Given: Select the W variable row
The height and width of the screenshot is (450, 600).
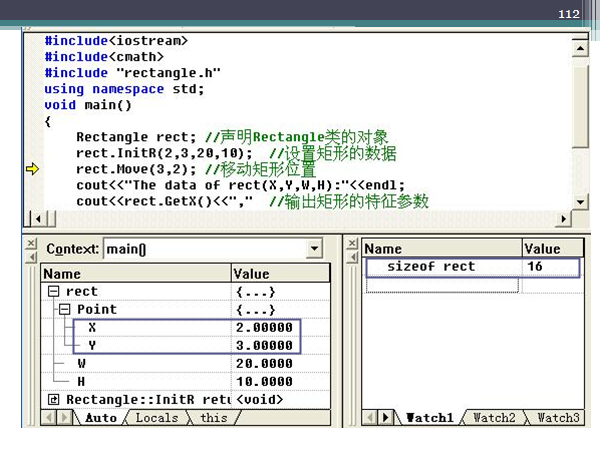Looking at the screenshot, I should tap(82, 363).
